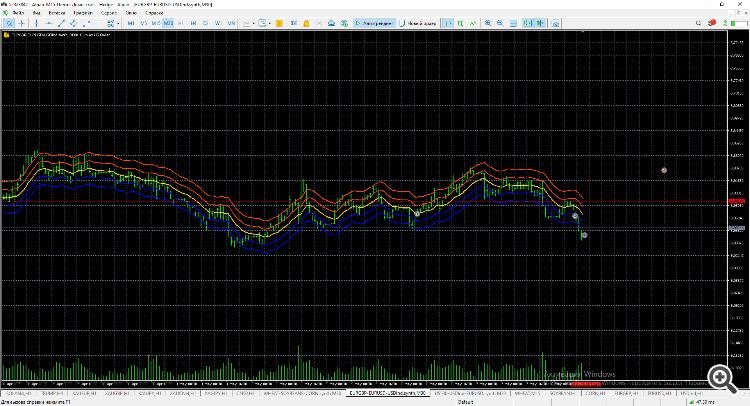Click the yellow dollar toolbar icon
This screenshot has width=750, height=406.
click(279, 23)
